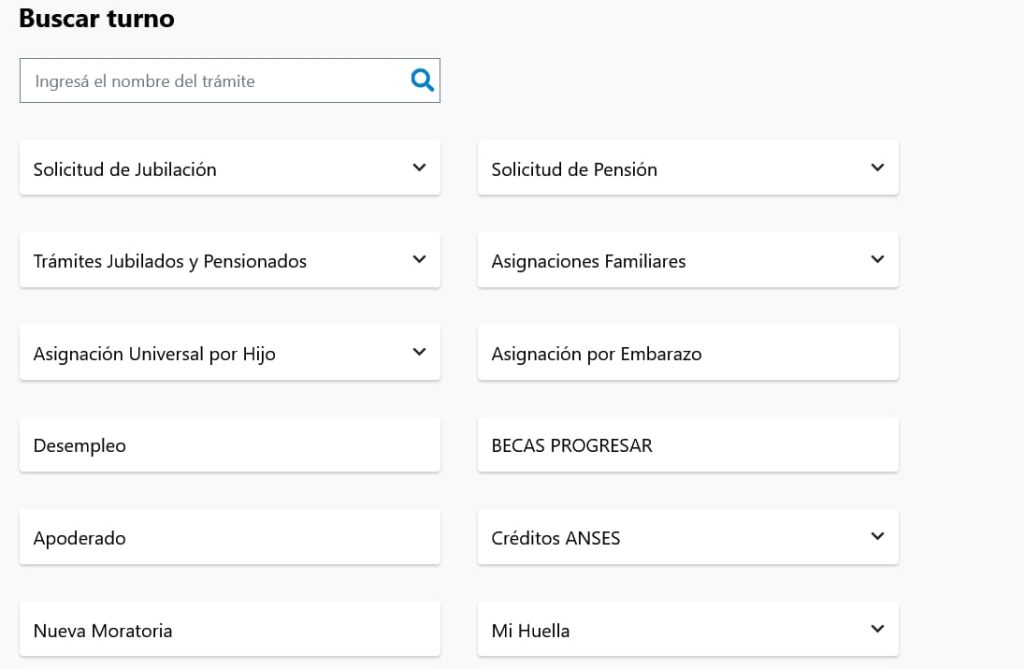
Task: Open the Asignación por Embarazo option
Action: 688,353
